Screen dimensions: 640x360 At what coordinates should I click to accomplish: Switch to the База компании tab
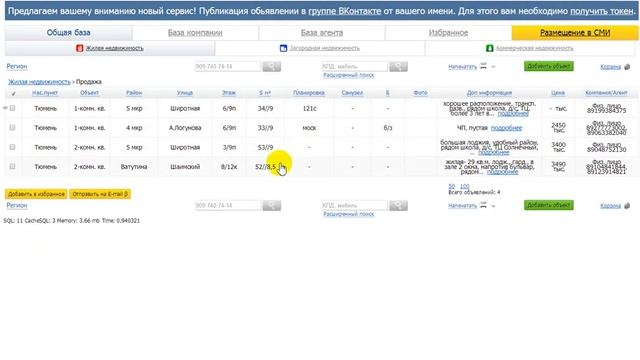click(195, 33)
